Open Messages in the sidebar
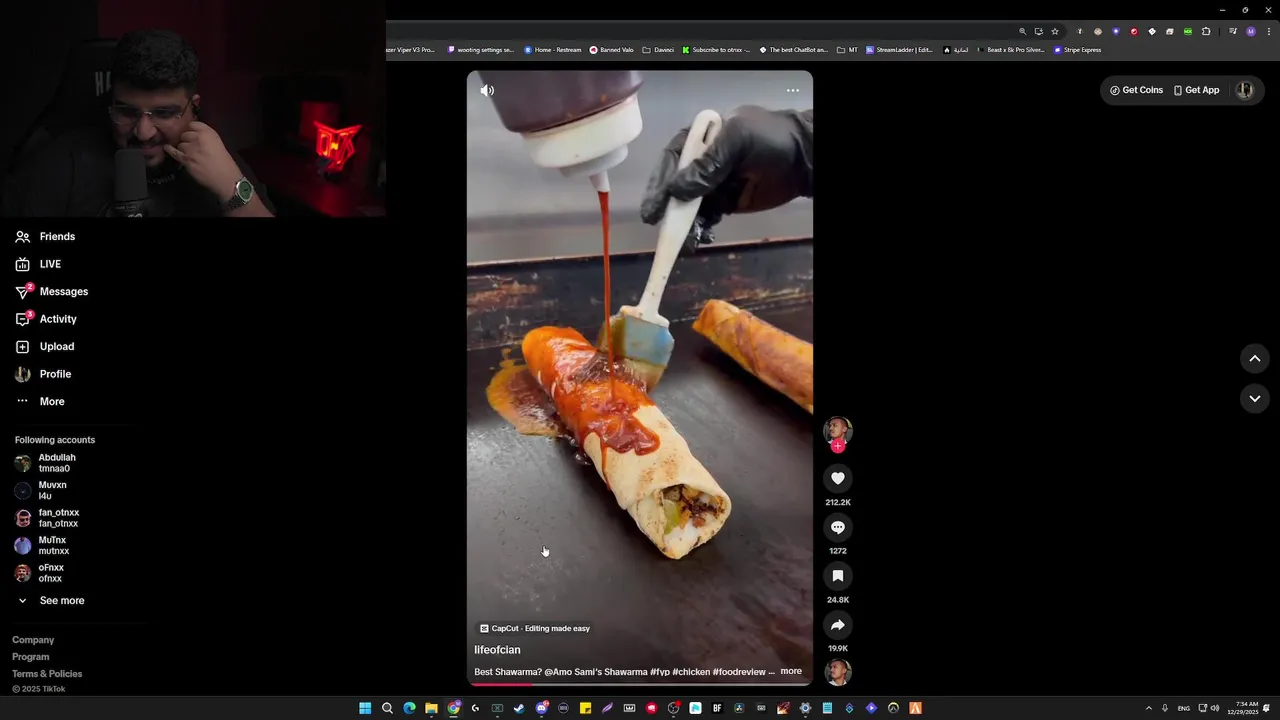The width and height of the screenshot is (1280, 720). (x=52, y=292)
